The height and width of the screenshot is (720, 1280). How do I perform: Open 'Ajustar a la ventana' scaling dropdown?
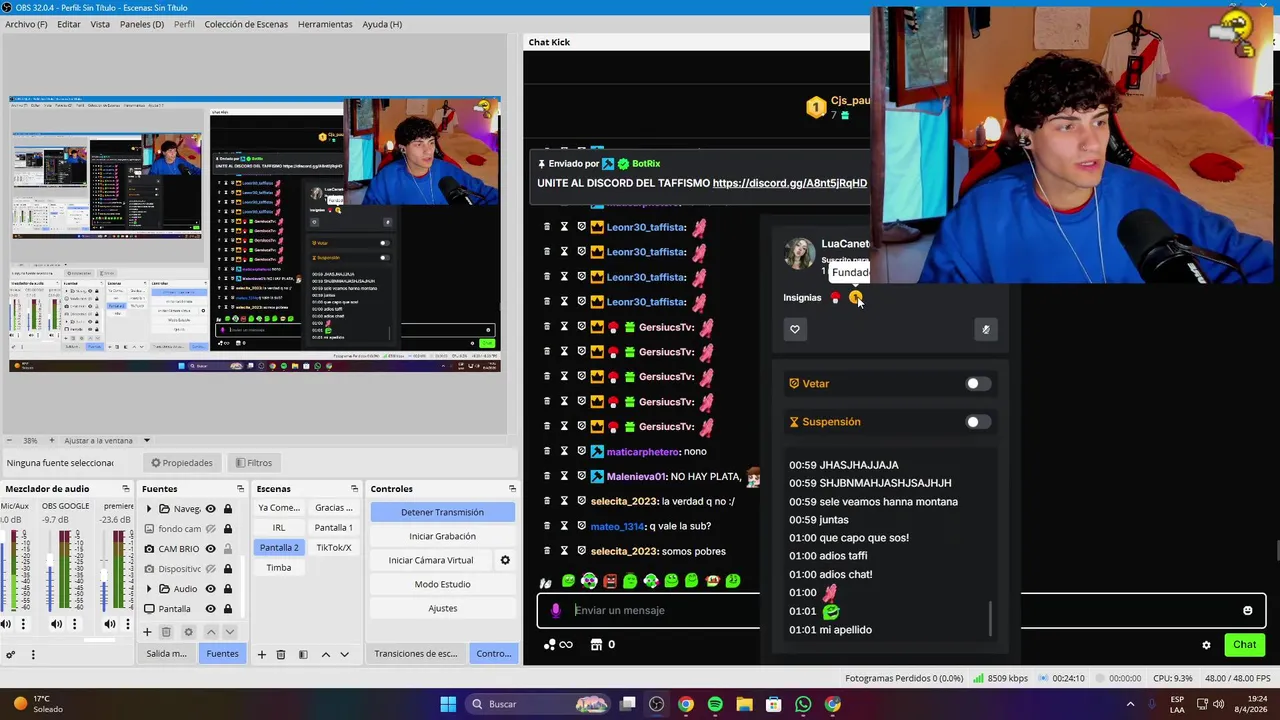click(146, 440)
